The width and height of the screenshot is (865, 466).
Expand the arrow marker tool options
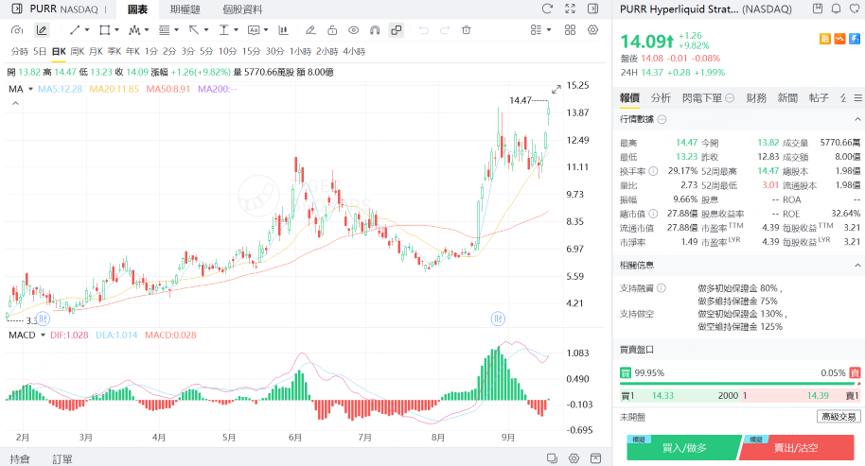click(x=206, y=30)
